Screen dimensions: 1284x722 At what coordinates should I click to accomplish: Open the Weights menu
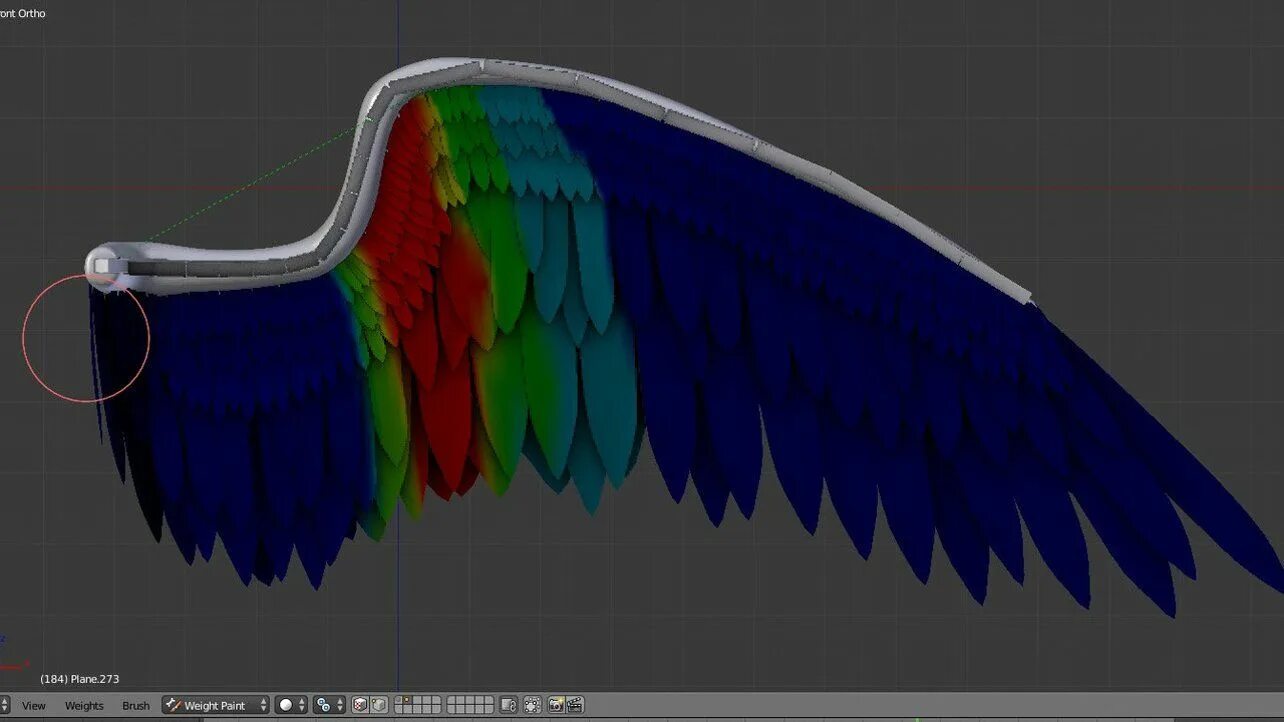point(84,706)
